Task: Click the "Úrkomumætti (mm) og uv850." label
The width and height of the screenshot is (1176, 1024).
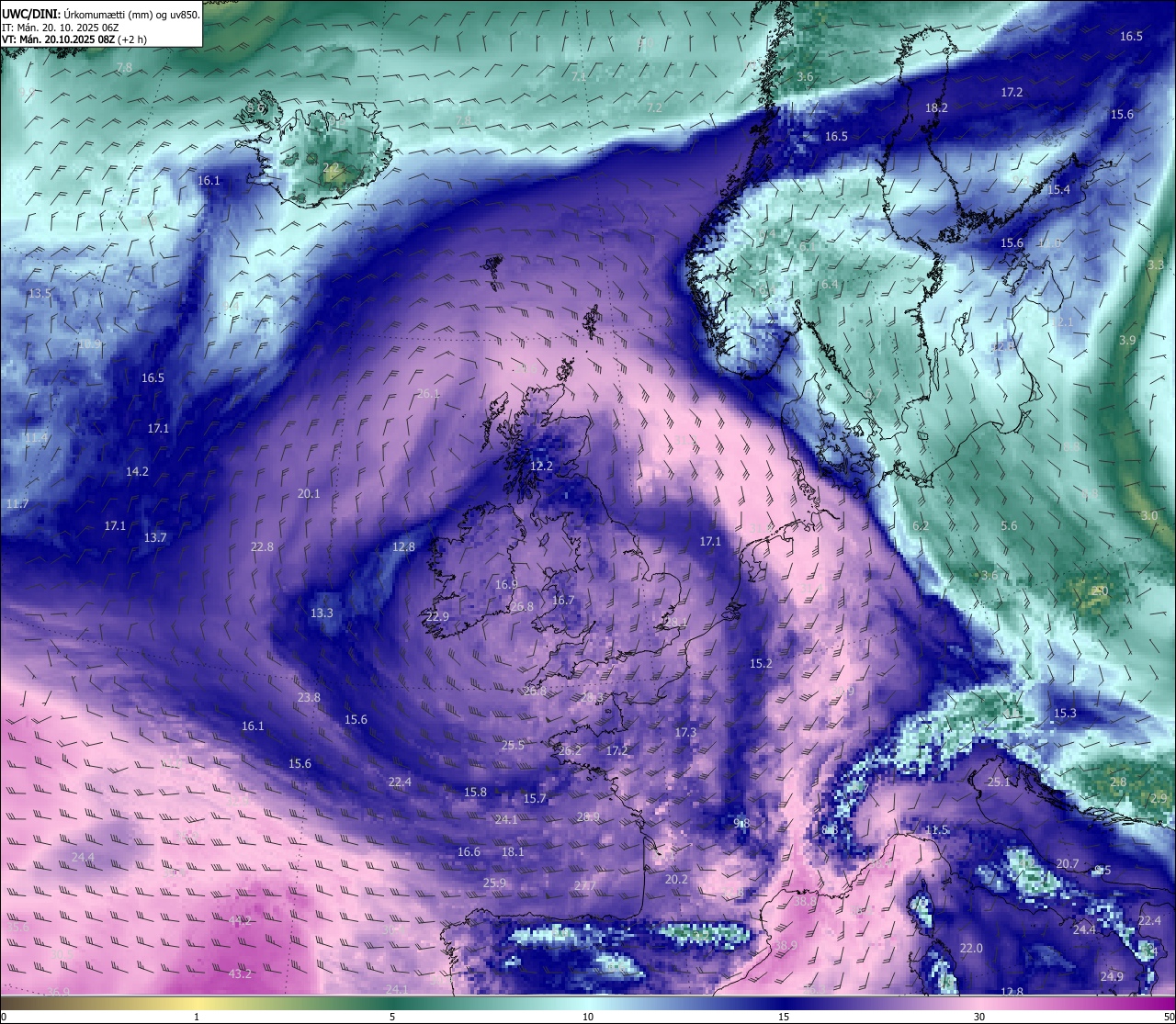Action: (x=130, y=14)
